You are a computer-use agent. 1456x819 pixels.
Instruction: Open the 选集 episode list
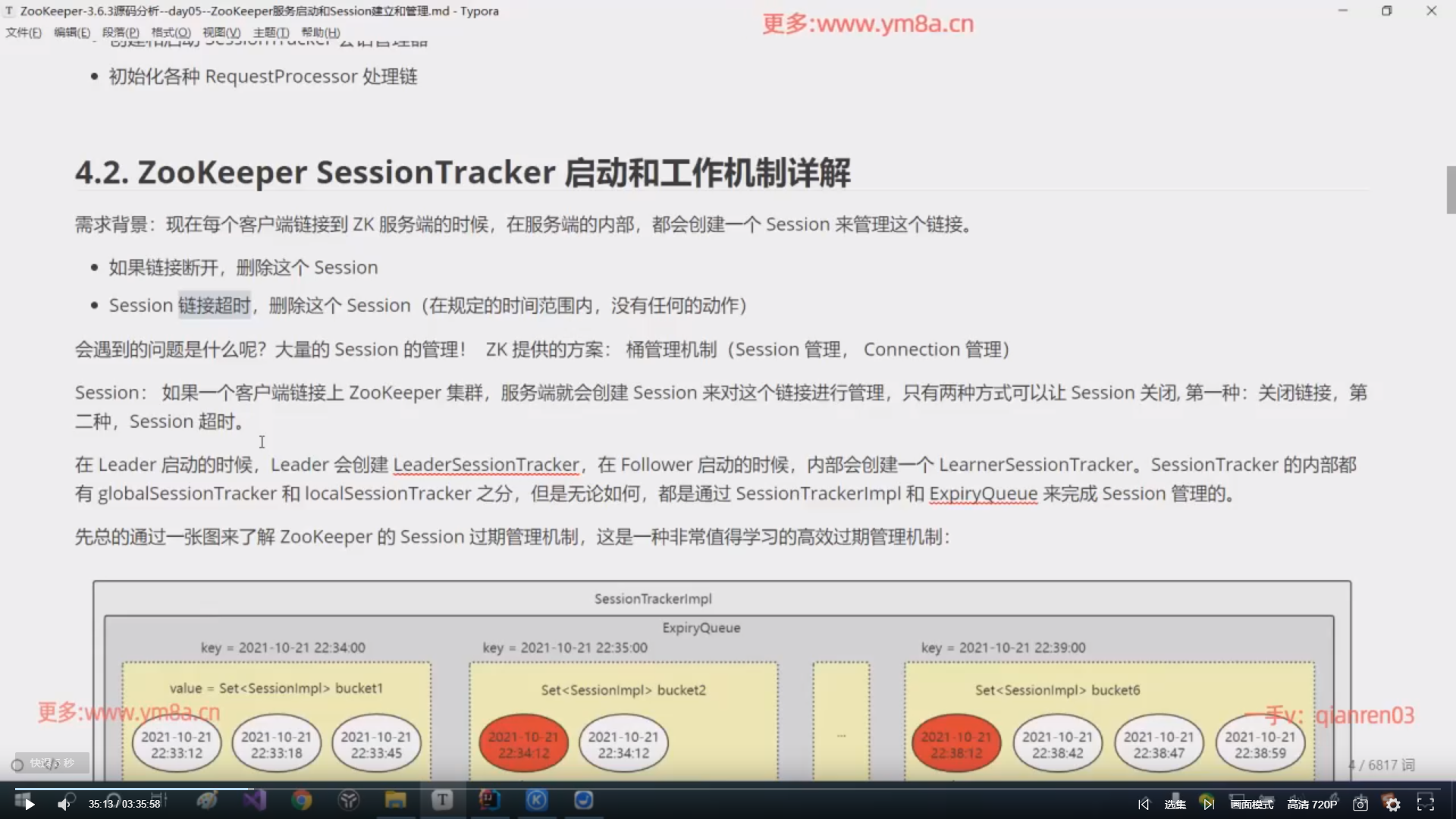(1175, 805)
